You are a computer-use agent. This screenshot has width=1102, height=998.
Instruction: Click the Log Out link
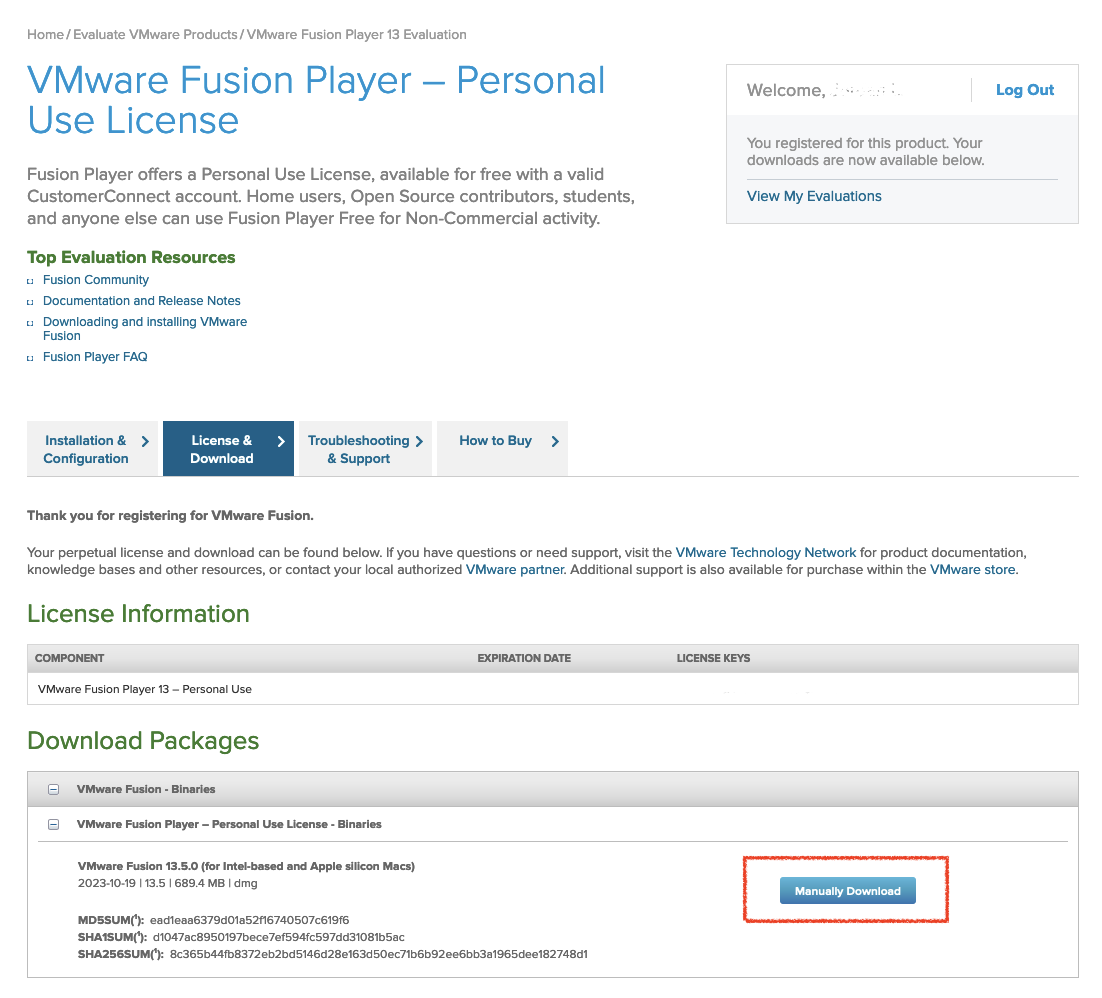tap(1024, 90)
